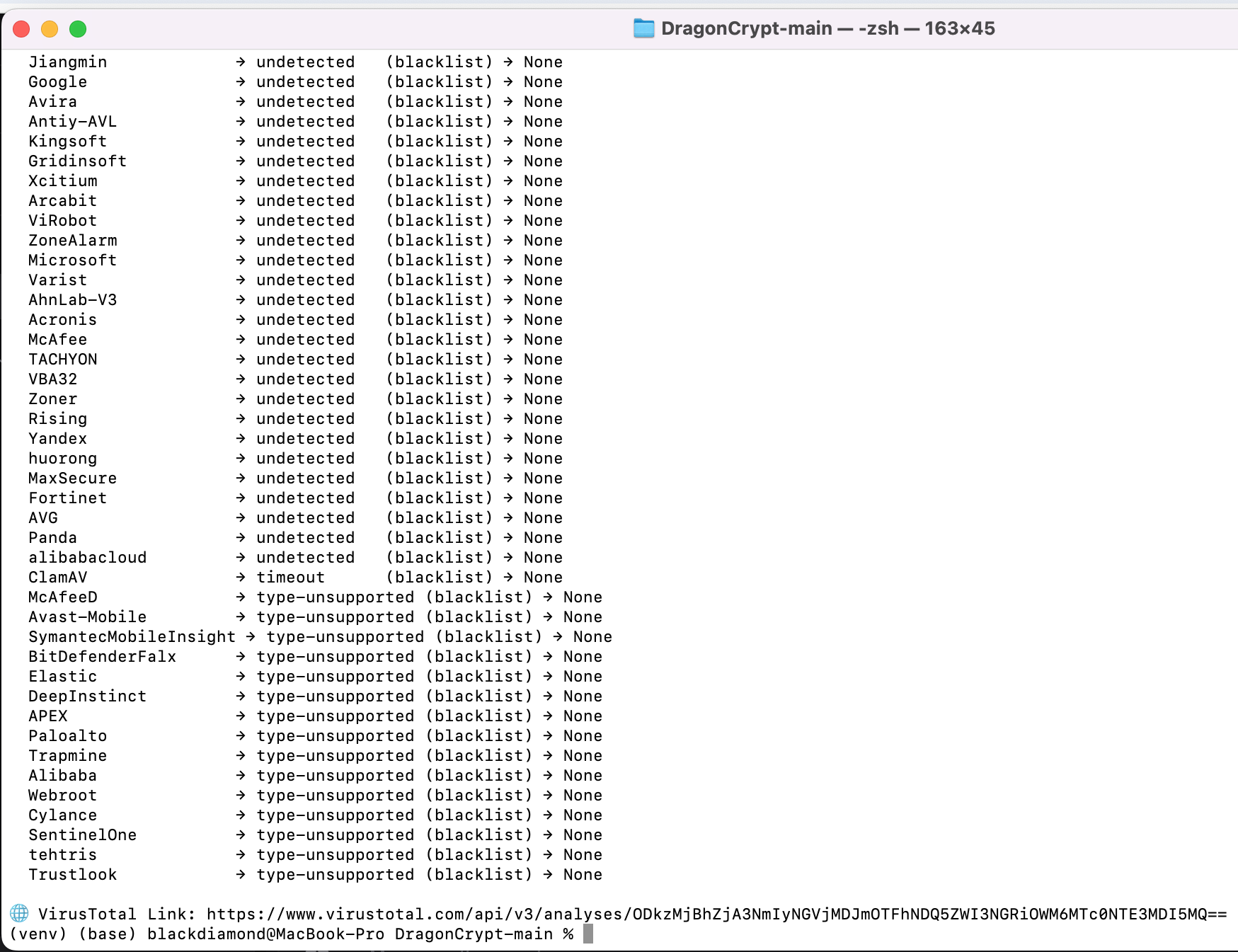
Task: Select the 'alibabacloud' engine name
Action: 88,558
